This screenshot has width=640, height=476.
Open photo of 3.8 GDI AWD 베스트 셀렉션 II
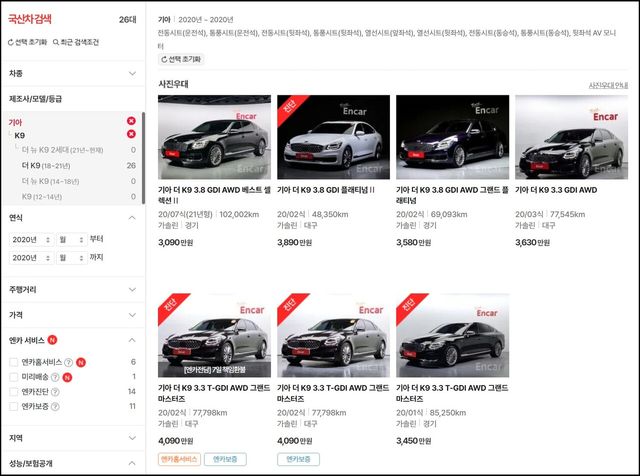(x=214, y=137)
